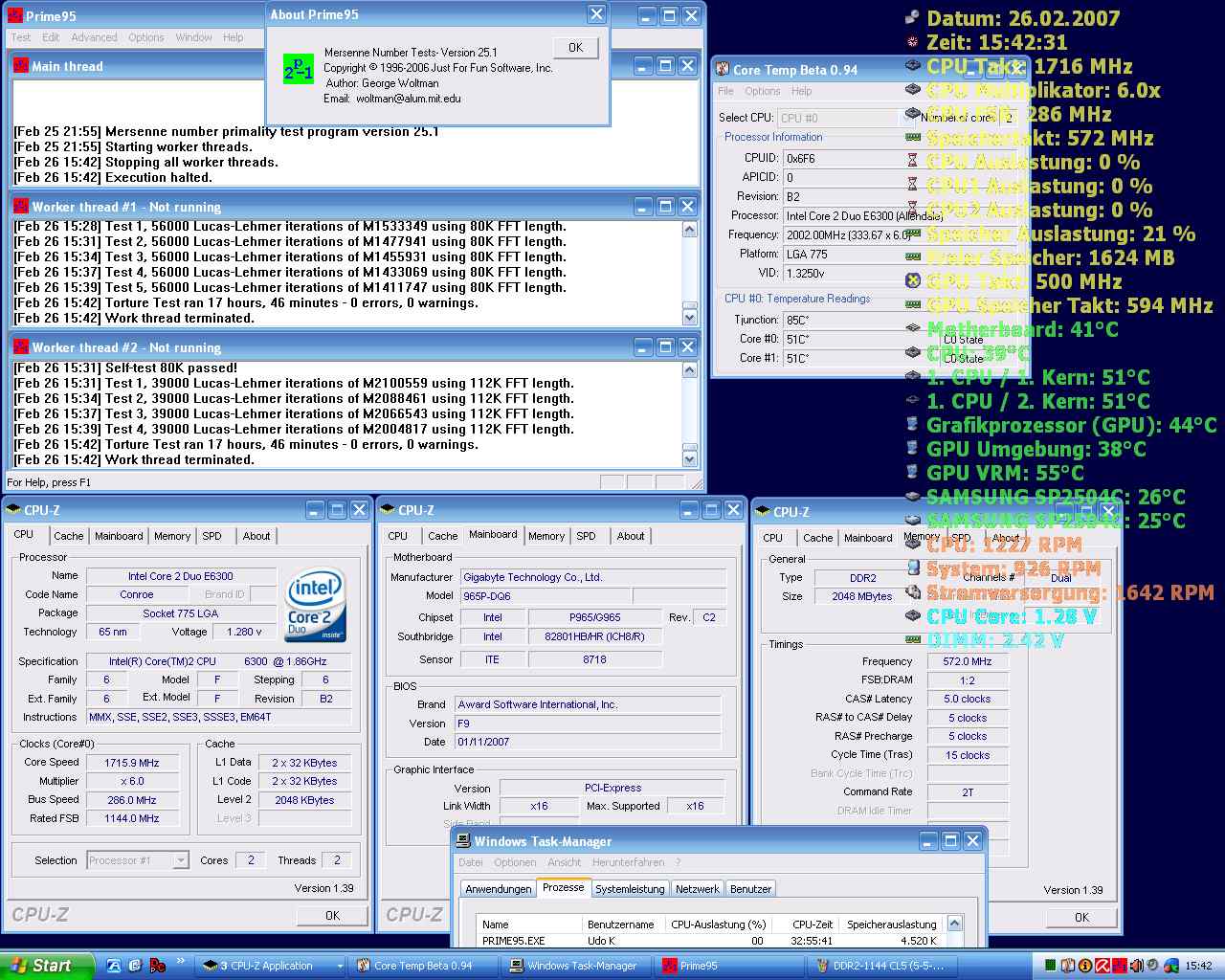Viewport: 1225px width, 980px height.
Task: Open the Select CPU dropdown in Core Temp
Action: tap(908, 118)
